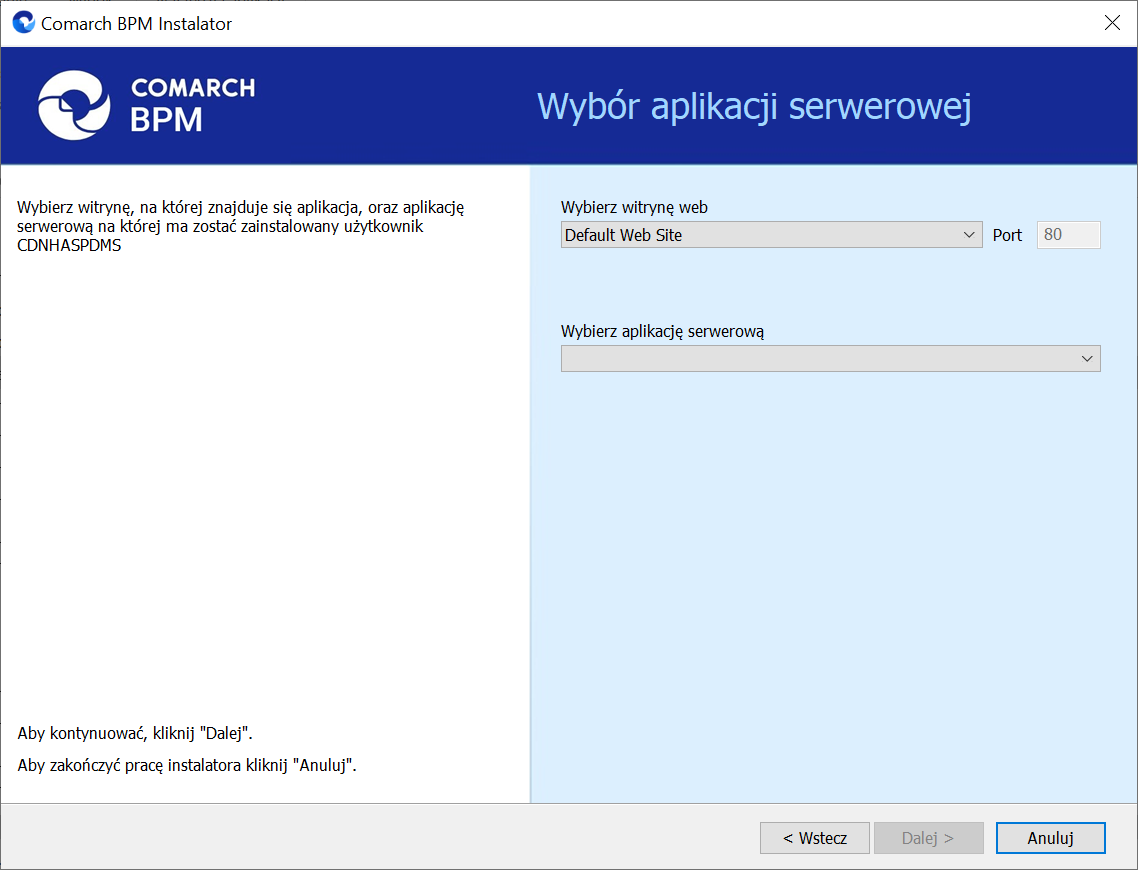Go back with the '< Wstecz' button
Screen dimensions: 1138x870
[814, 838]
